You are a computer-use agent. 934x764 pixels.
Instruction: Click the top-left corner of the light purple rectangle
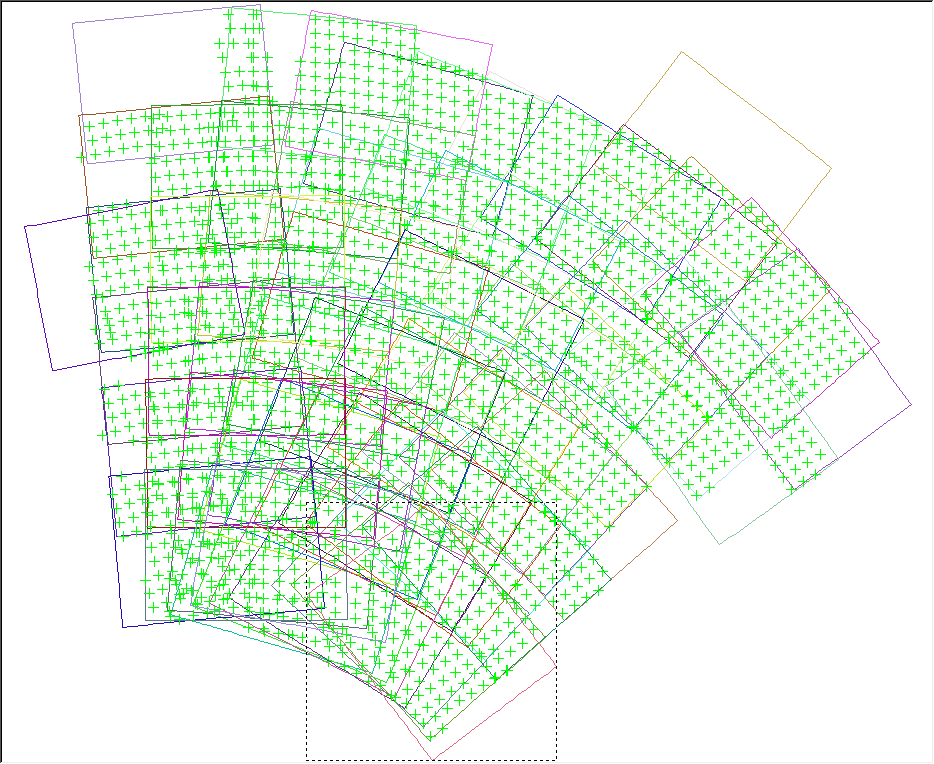tap(73, 23)
